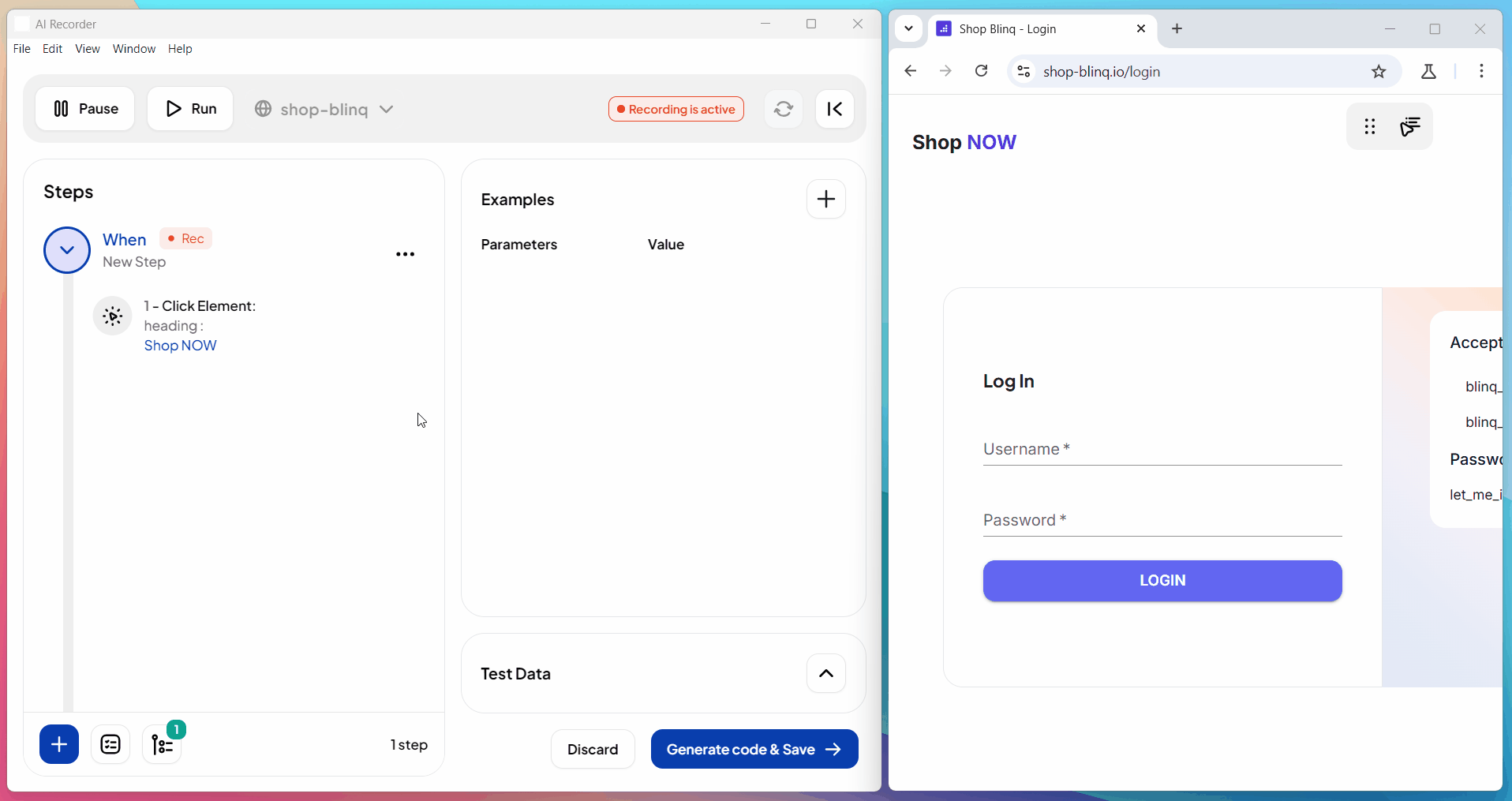Image resolution: width=1512 pixels, height=801 pixels.
Task: Collapse the When step chevron
Action: pos(67,250)
